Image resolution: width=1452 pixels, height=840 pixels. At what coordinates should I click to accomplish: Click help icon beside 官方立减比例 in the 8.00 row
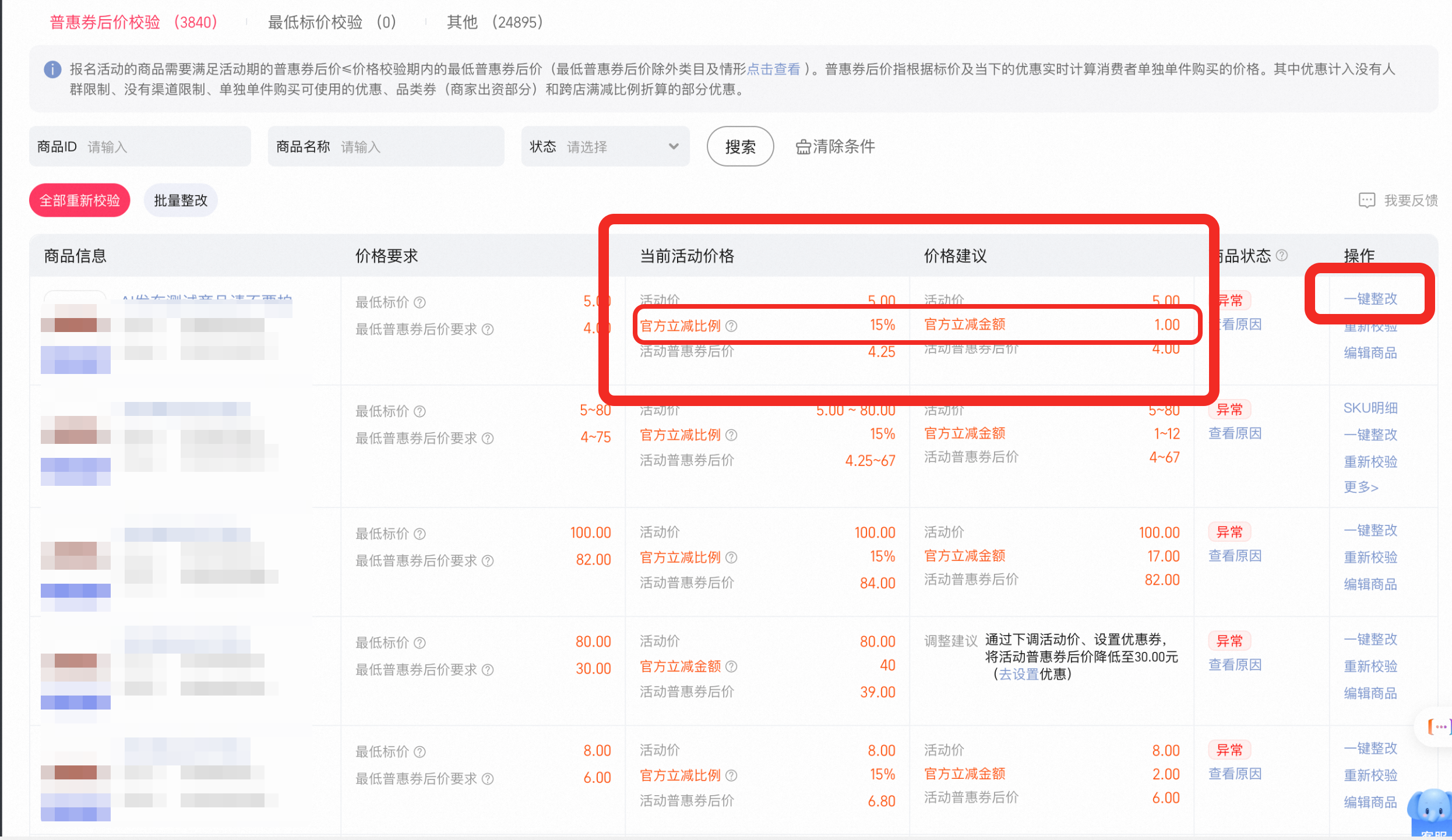coord(731,775)
